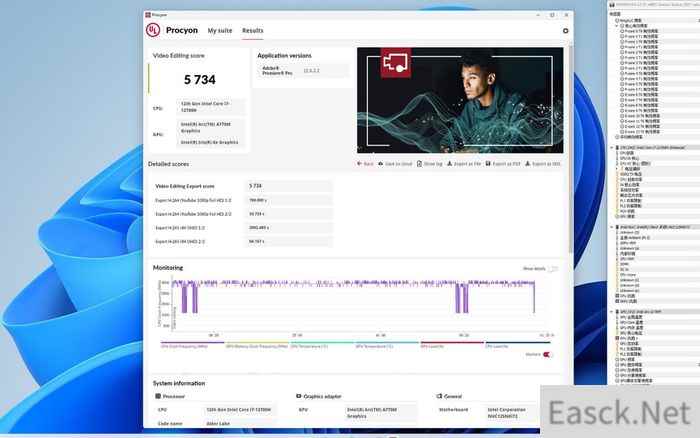Select CPU name in System information

point(238,409)
